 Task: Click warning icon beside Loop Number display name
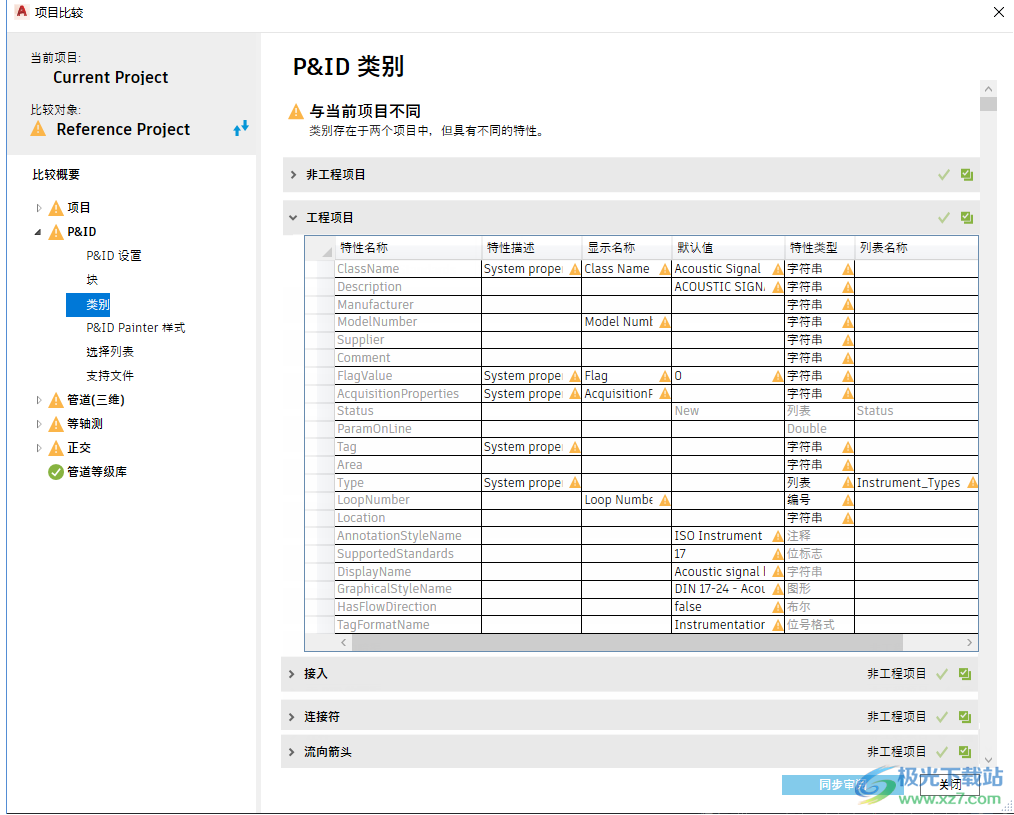tap(664, 500)
